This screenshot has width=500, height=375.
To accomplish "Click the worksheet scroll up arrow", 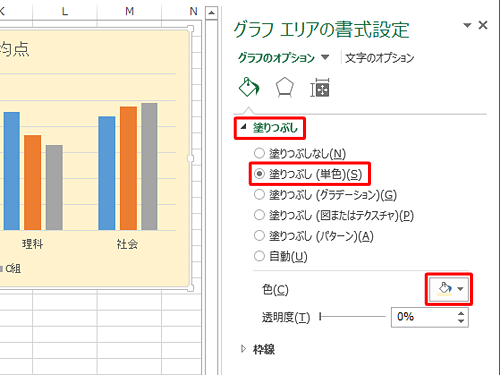I will (x=211, y=13).
